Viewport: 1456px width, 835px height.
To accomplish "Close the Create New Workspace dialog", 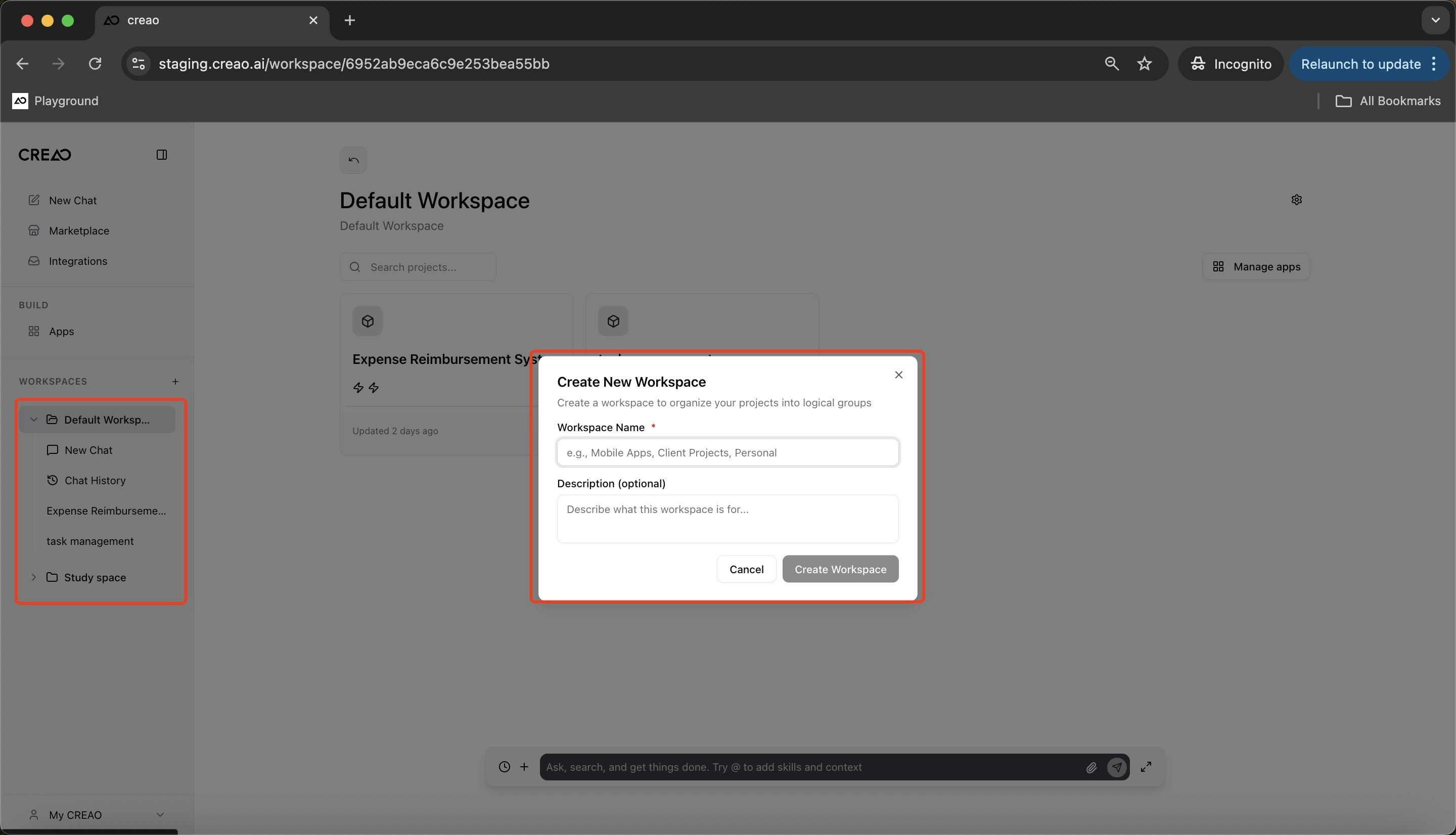I will click(898, 375).
